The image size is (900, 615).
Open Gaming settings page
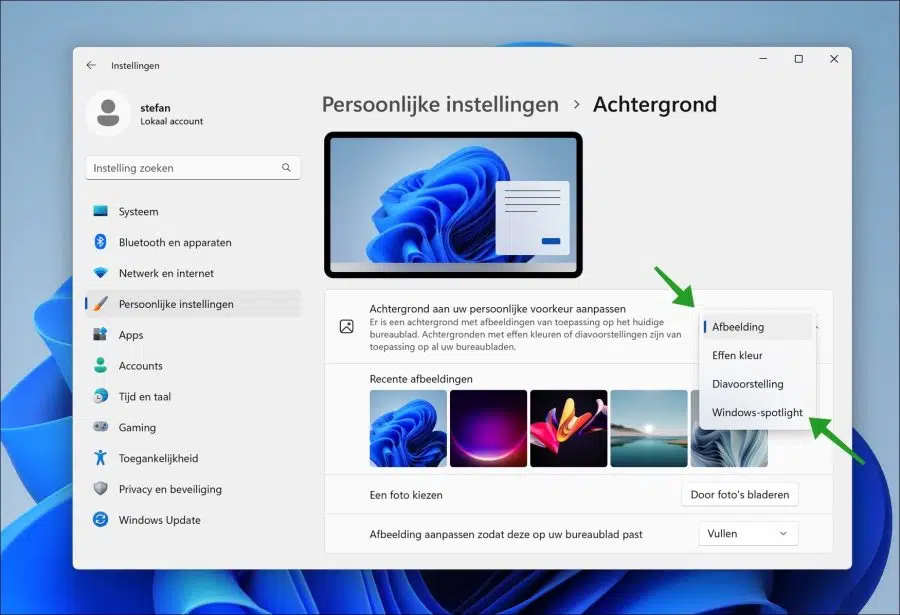(193, 427)
